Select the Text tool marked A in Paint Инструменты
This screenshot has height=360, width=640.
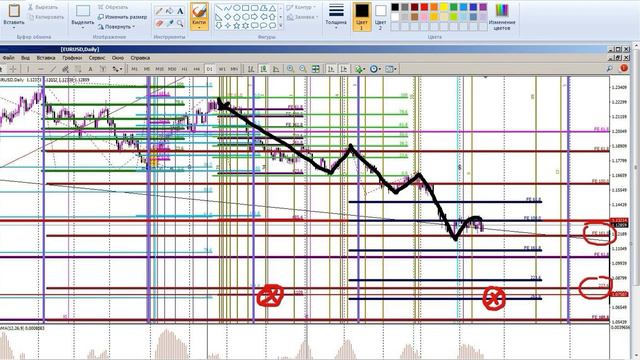coord(180,11)
